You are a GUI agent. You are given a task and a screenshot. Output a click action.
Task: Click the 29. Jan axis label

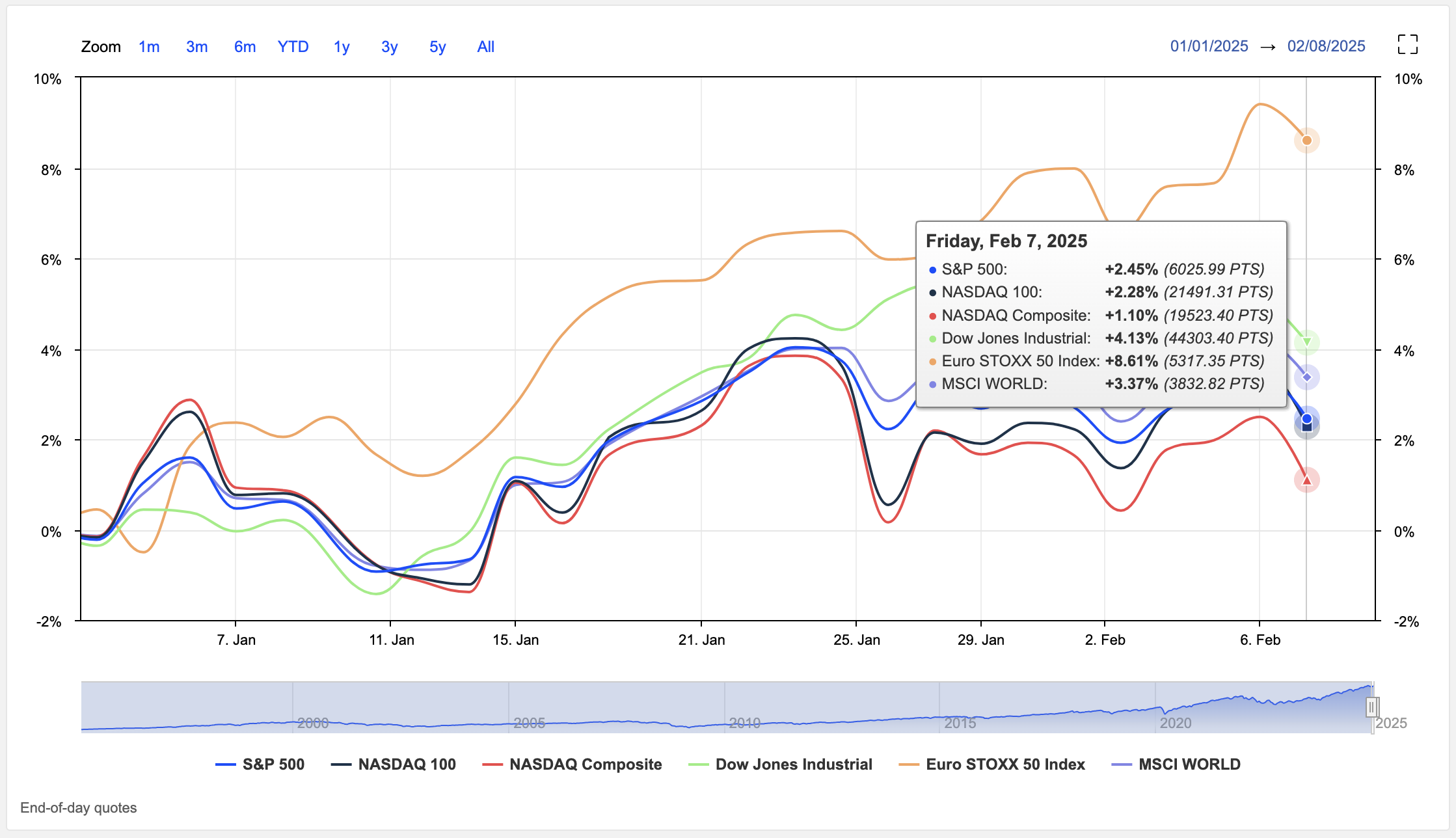coord(981,640)
